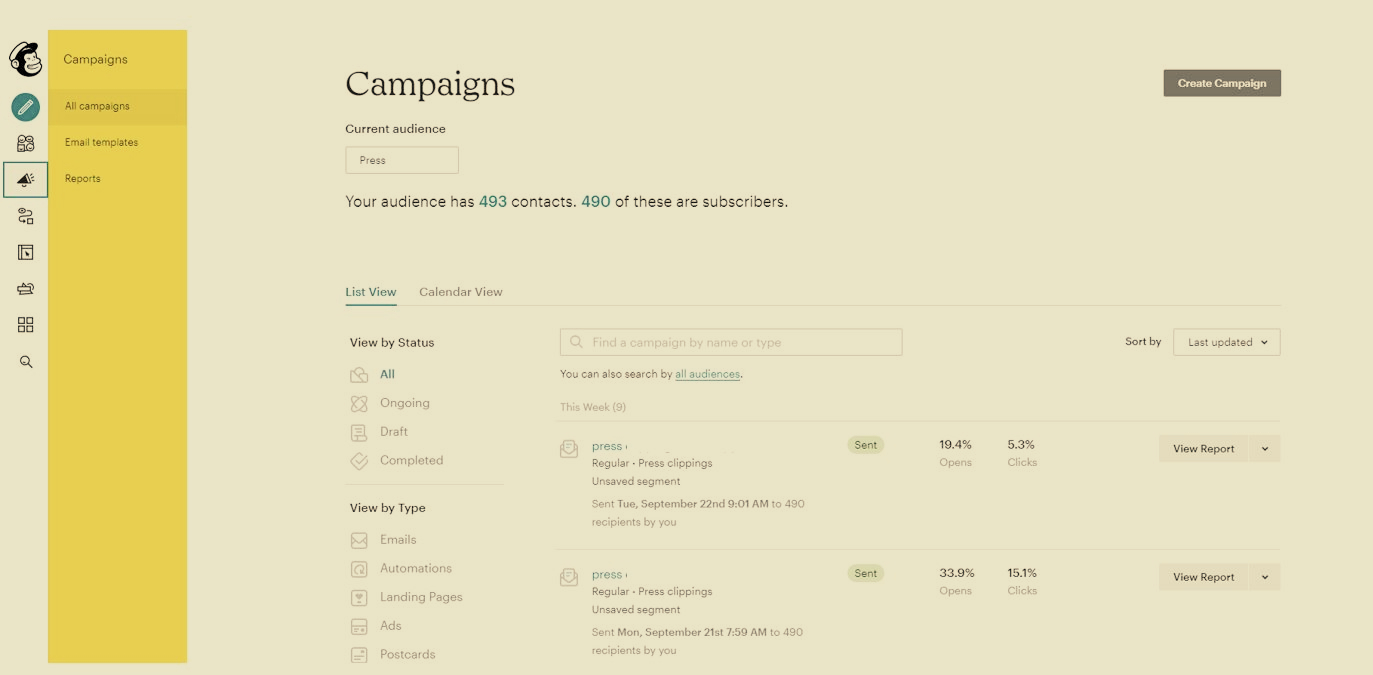Filter campaigns by Ongoing status
The height and width of the screenshot is (675, 1373).
tap(404, 403)
